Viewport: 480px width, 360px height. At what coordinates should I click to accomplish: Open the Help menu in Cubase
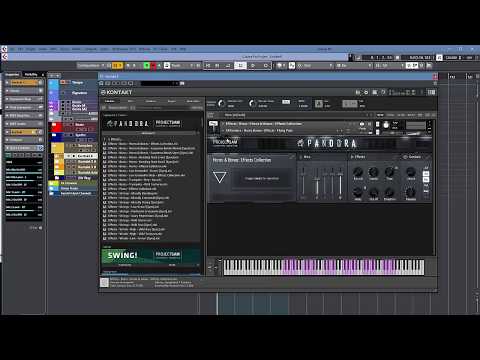pyautogui.click(x=183, y=49)
